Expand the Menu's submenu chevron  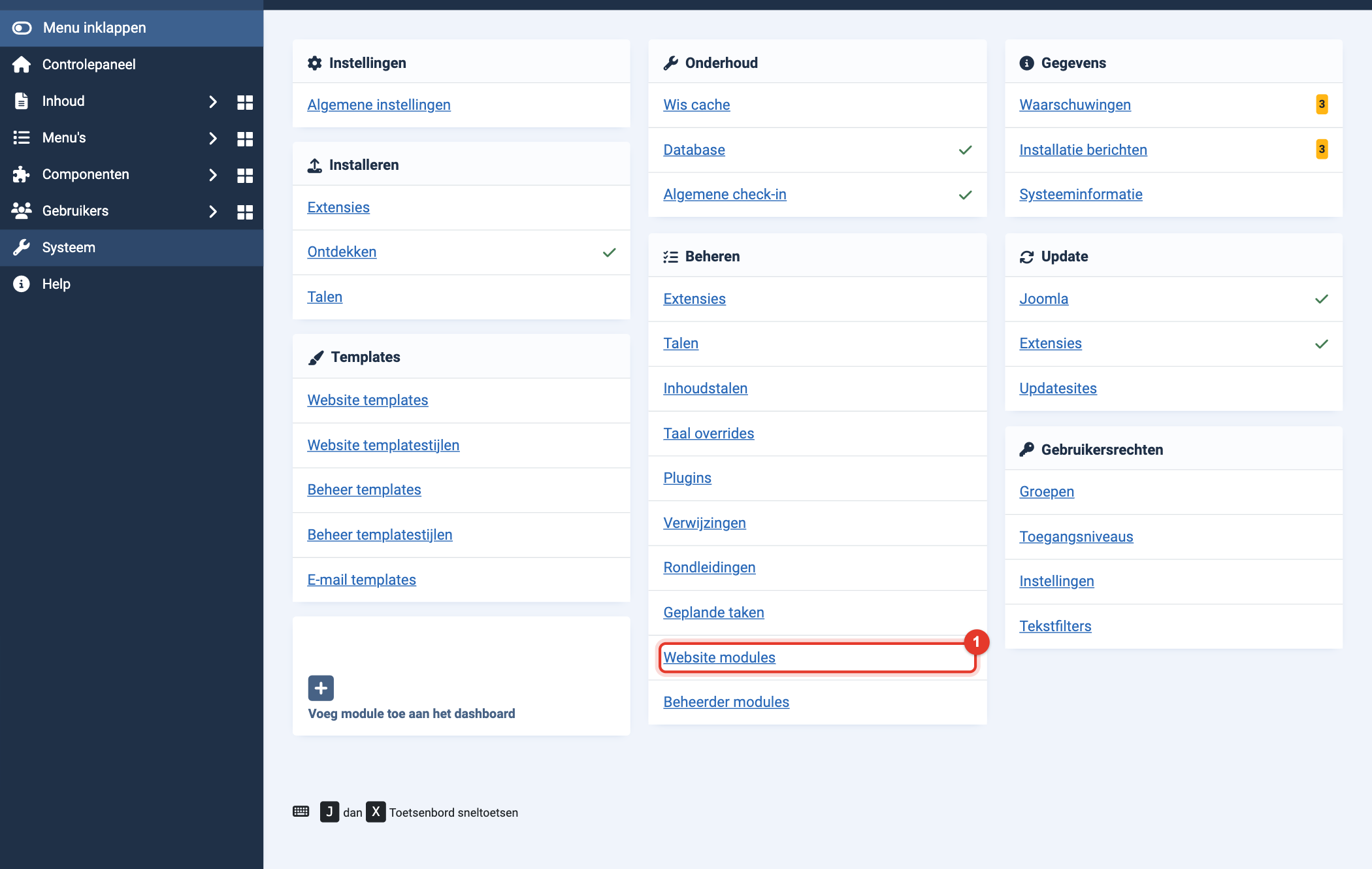click(212, 138)
